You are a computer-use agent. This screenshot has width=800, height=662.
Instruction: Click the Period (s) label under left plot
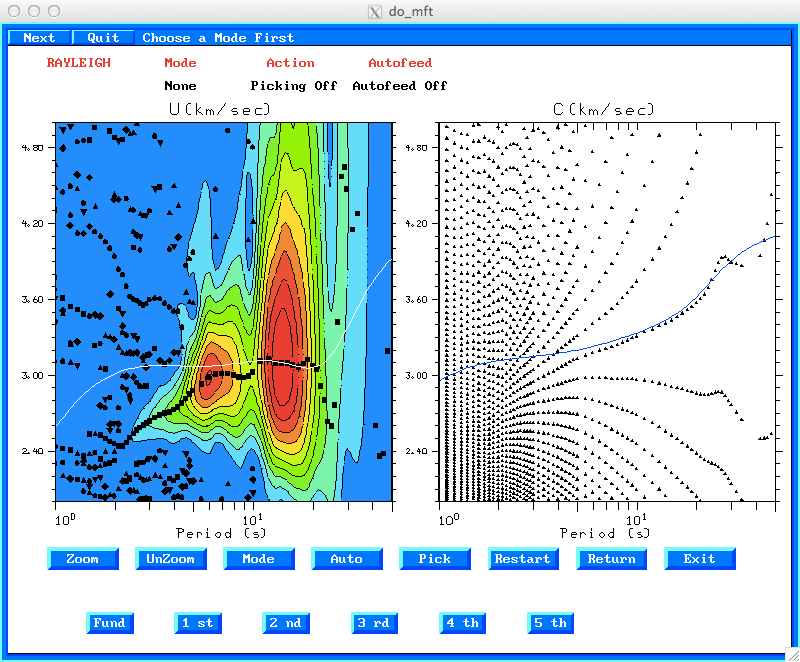(x=221, y=533)
